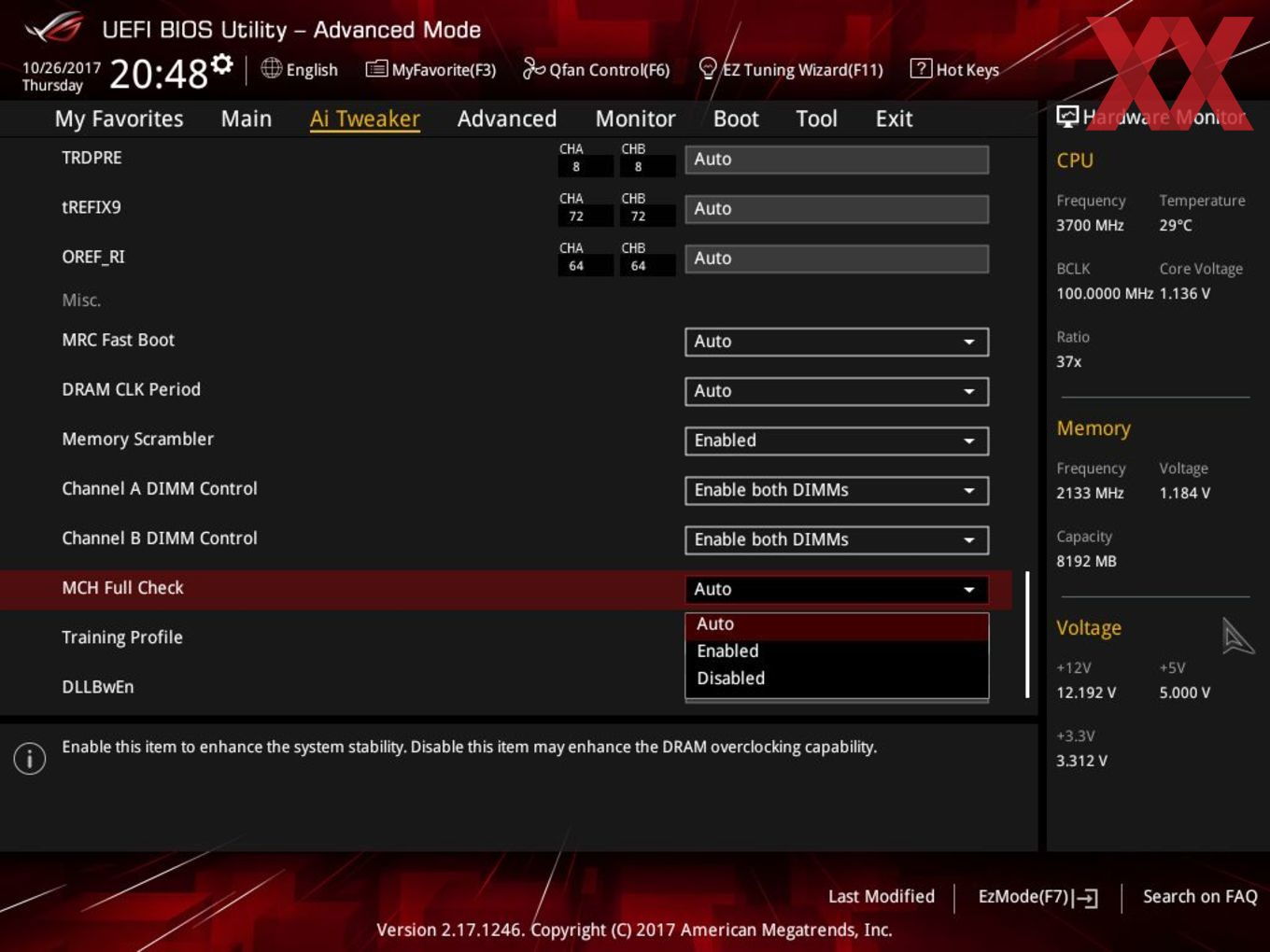Click the 20:48 clock display
The image size is (1270, 952).
click(x=159, y=73)
